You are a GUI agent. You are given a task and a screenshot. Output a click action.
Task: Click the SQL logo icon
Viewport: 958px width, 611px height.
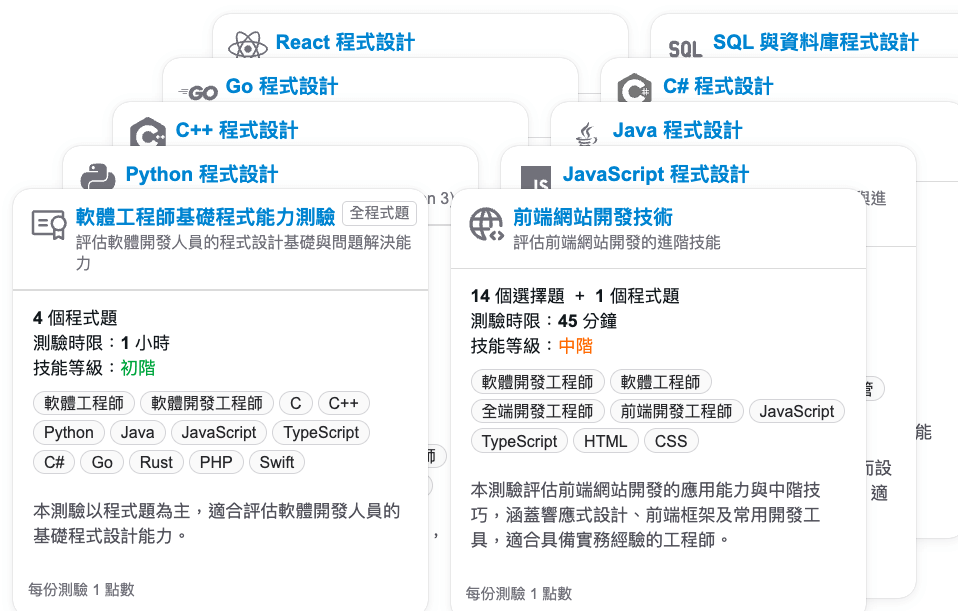pyautogui.click(x=685, y=49)
